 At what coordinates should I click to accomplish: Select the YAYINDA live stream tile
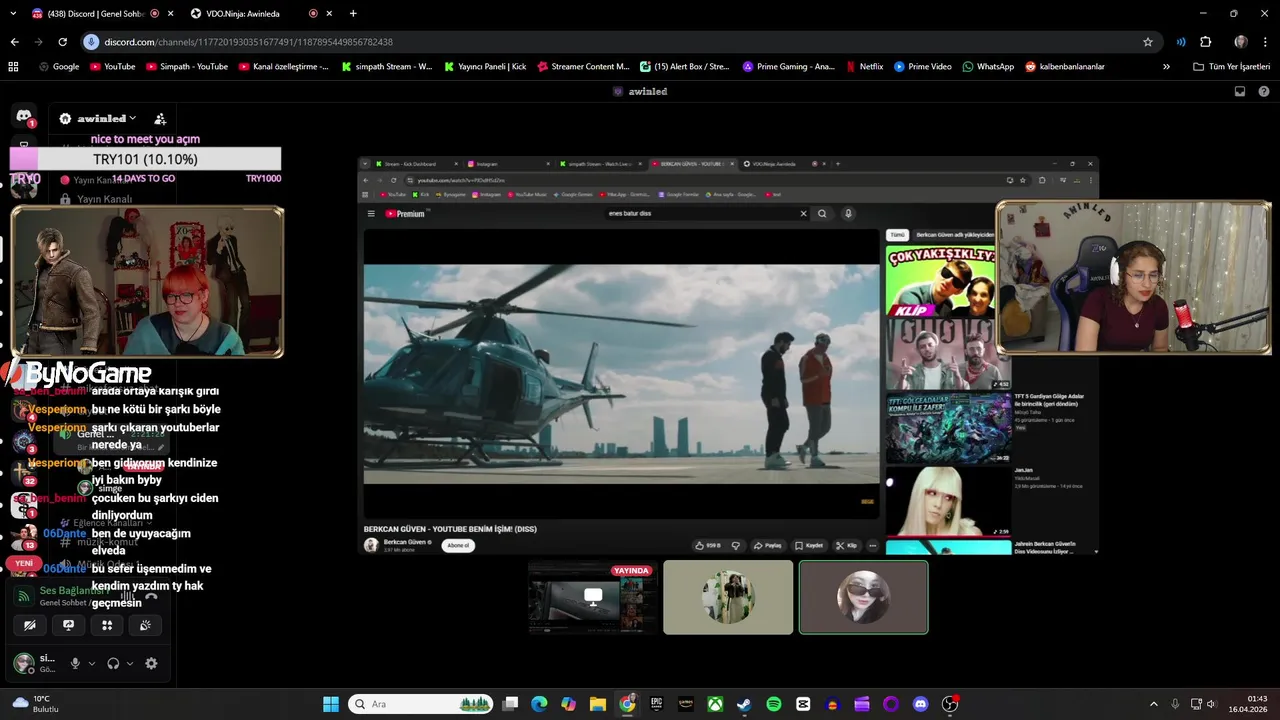coord(592,598)
